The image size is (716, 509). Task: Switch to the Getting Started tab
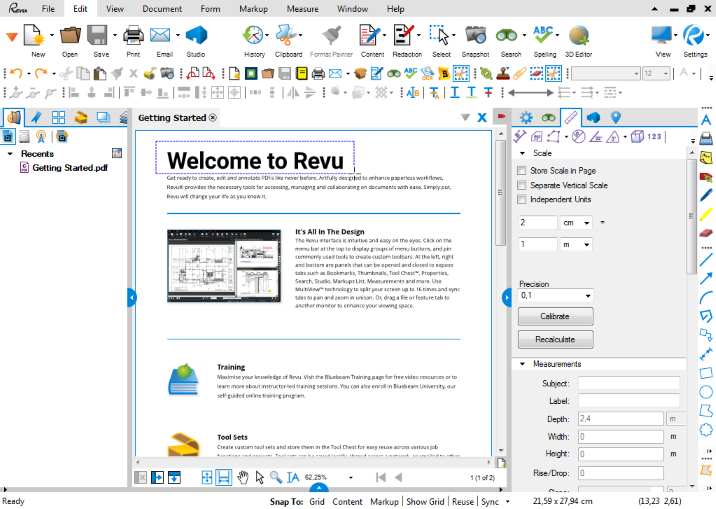click(172, 118)
